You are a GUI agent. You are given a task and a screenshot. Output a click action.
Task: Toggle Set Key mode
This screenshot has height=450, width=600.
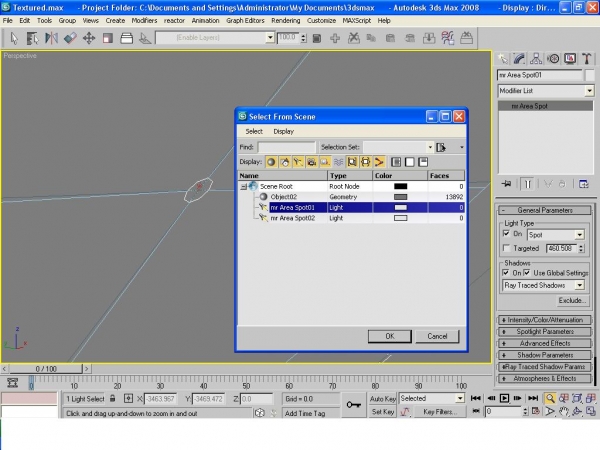[x=382, y=412]
